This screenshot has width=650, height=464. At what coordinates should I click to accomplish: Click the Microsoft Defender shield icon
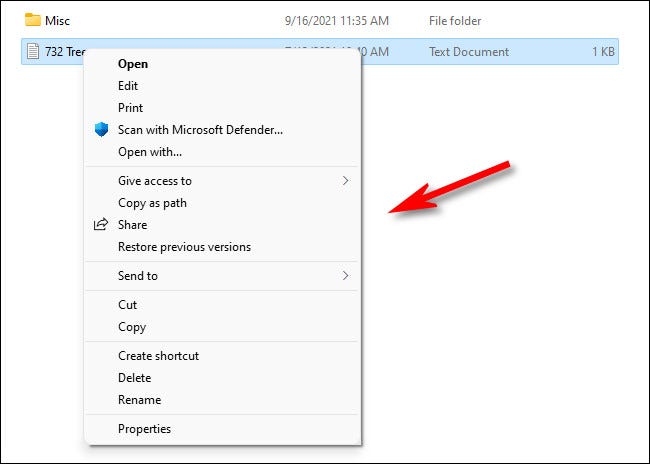click(x=101, y=130)
